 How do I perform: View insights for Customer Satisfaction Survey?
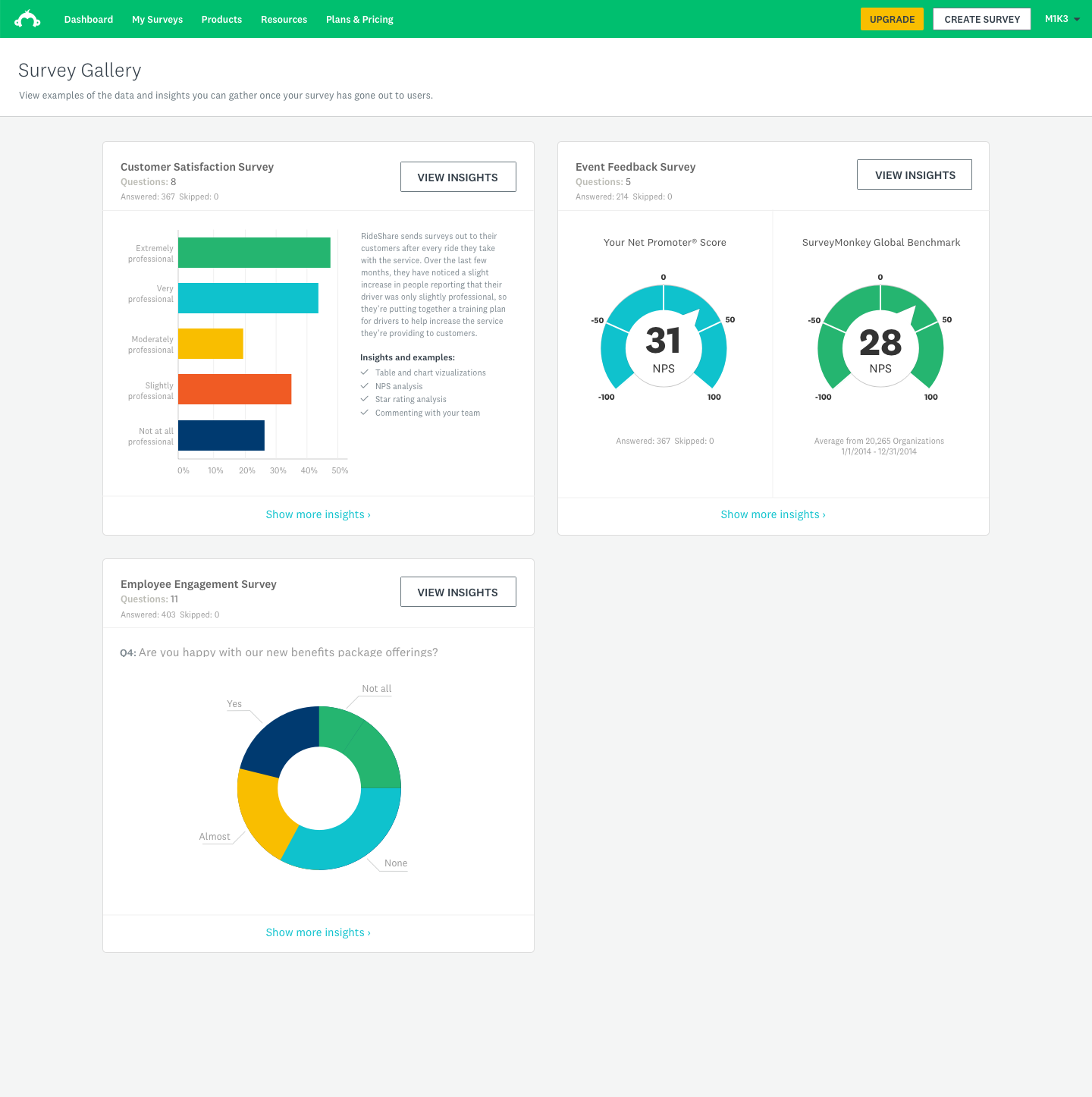tap(458, 177)
